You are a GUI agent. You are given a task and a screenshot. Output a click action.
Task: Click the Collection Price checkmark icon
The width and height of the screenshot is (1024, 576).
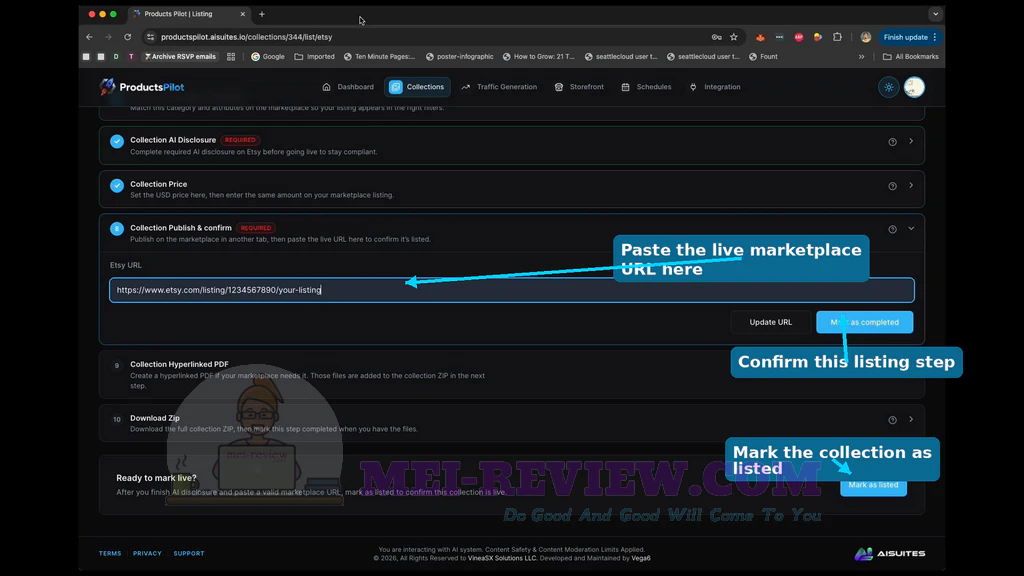[117, 185]
